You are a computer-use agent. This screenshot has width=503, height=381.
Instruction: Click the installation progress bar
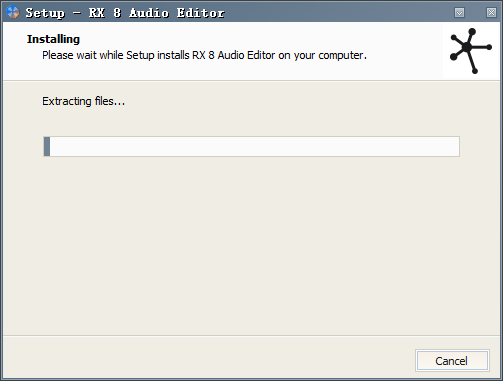point(251,146)
